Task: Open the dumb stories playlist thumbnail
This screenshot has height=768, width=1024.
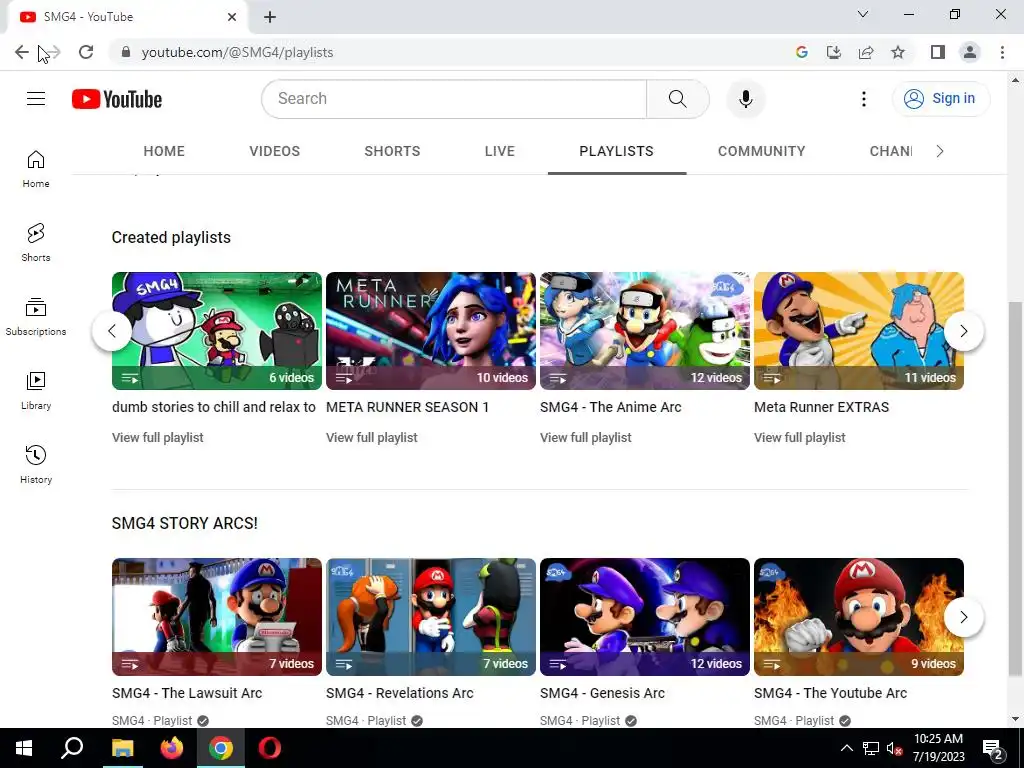Action: tap(217, 331)
